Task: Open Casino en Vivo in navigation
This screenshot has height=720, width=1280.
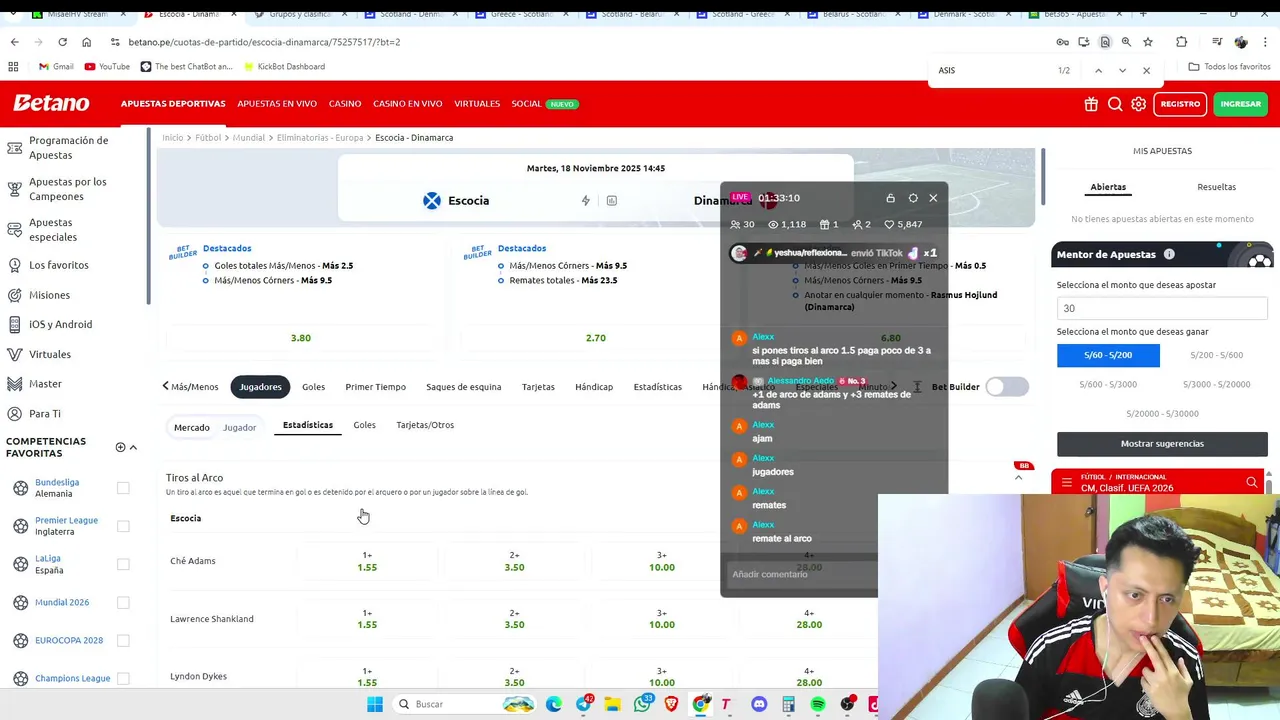Action: [x=408, y=104]
